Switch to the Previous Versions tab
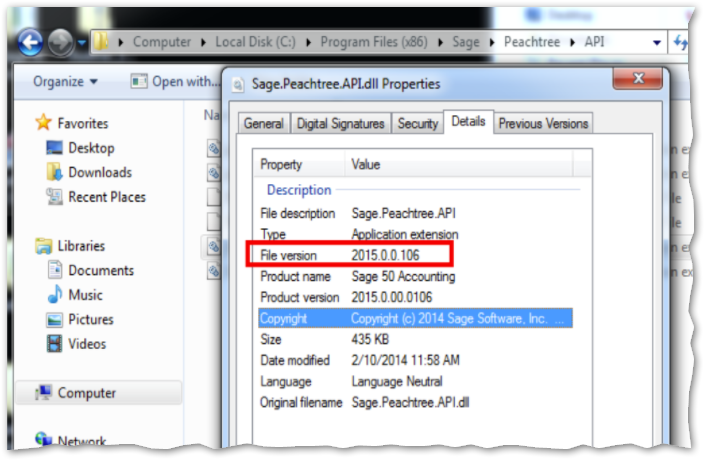This screenshot has width=706, height=461. click(543, 123)
